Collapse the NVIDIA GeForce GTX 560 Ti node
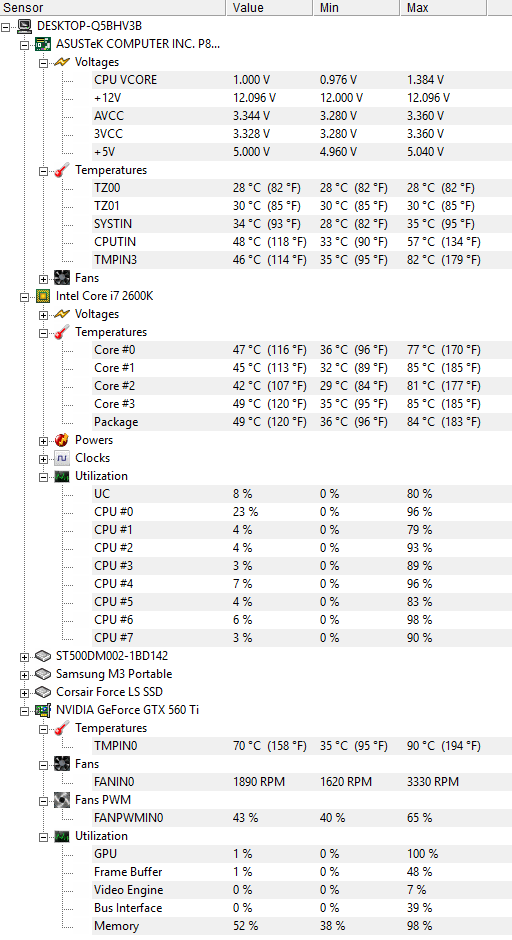 (24, 711)
